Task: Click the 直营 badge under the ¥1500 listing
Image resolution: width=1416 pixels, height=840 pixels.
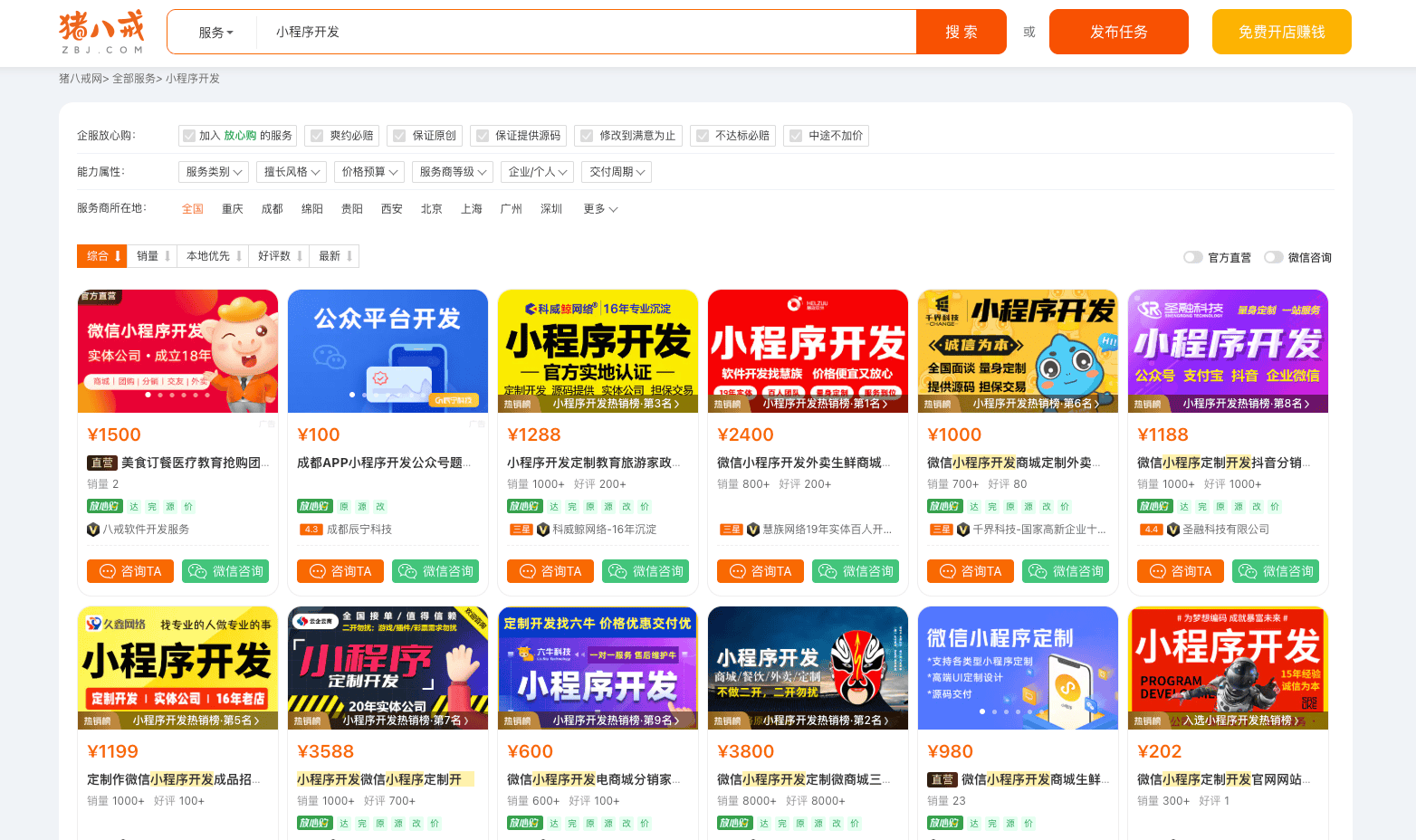Action: coord(102,463)
